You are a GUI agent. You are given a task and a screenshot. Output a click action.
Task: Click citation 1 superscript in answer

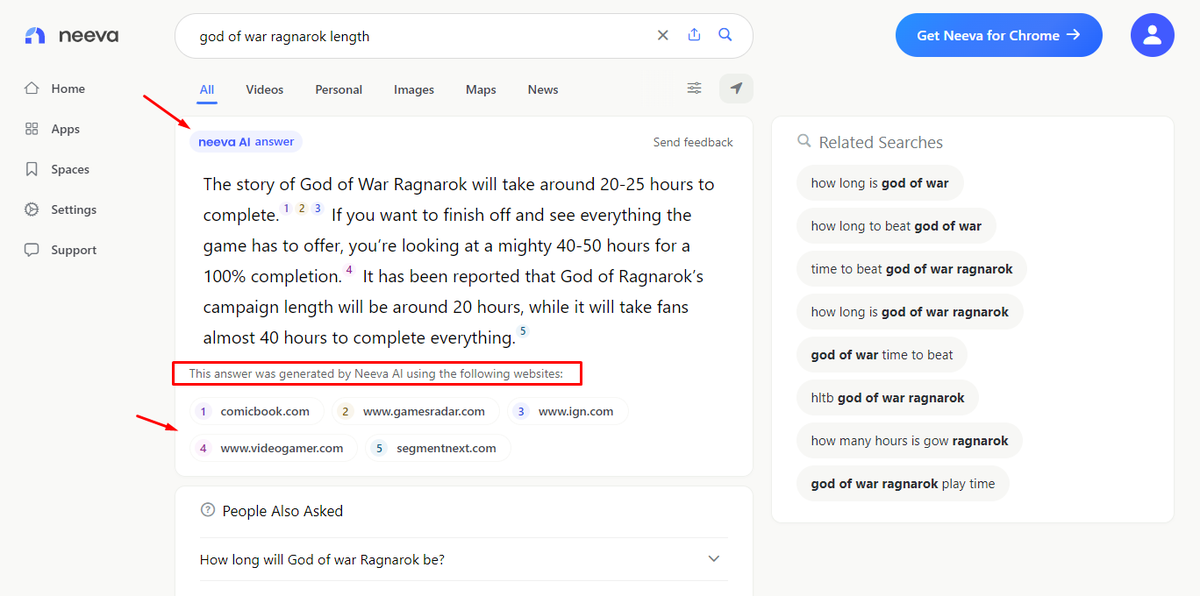[x=287, y=208]
